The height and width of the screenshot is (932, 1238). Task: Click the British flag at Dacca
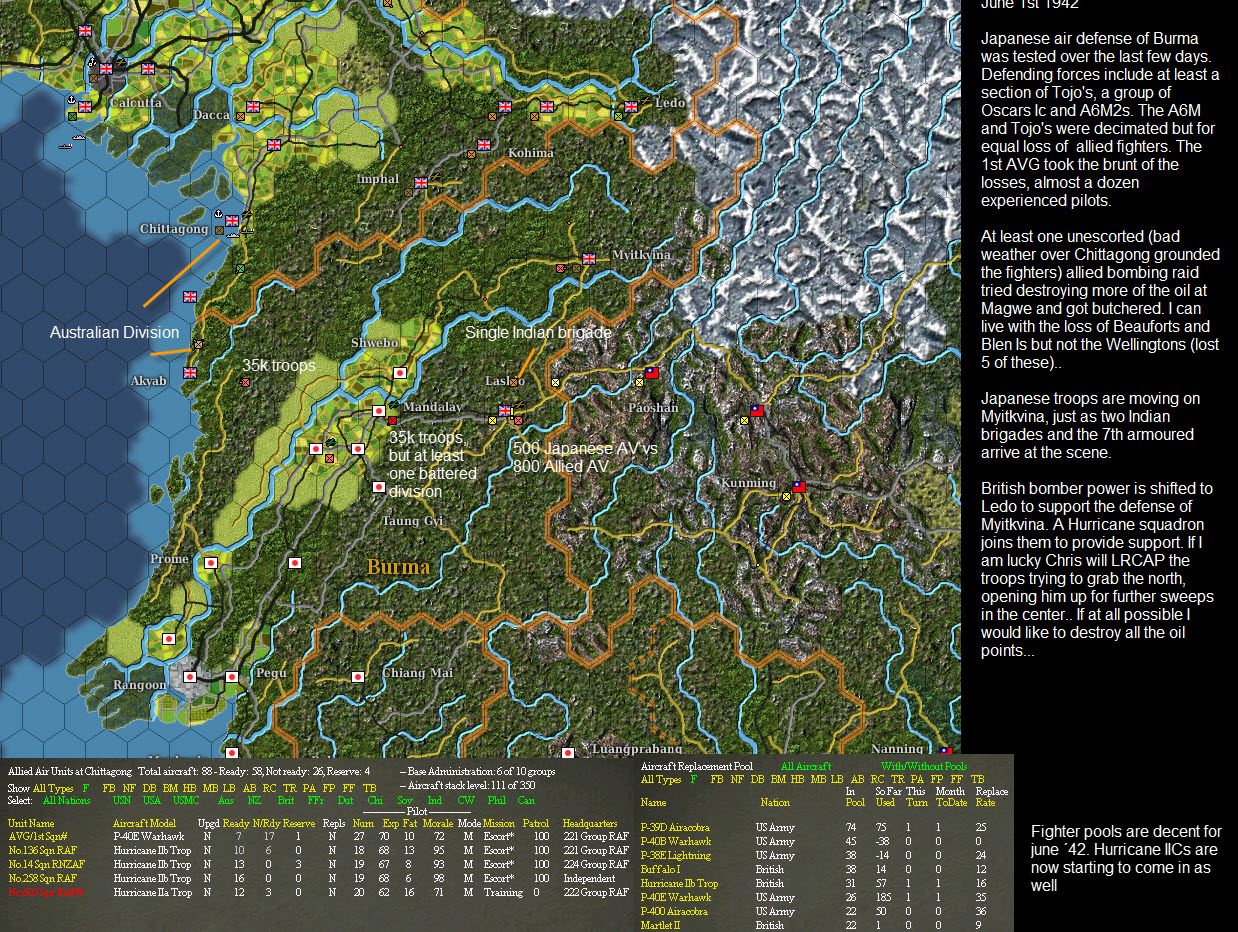pyautogui.click(x=253, y=107)
